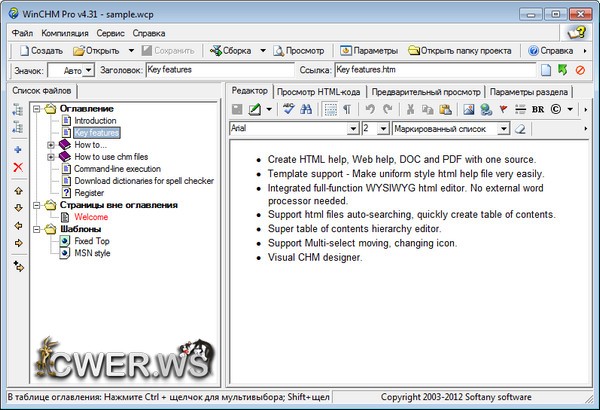Collapse the 'Страницы вне оглавления' node
The width and height of the screenshot is (600, 410).
click(x=36, y=206)
